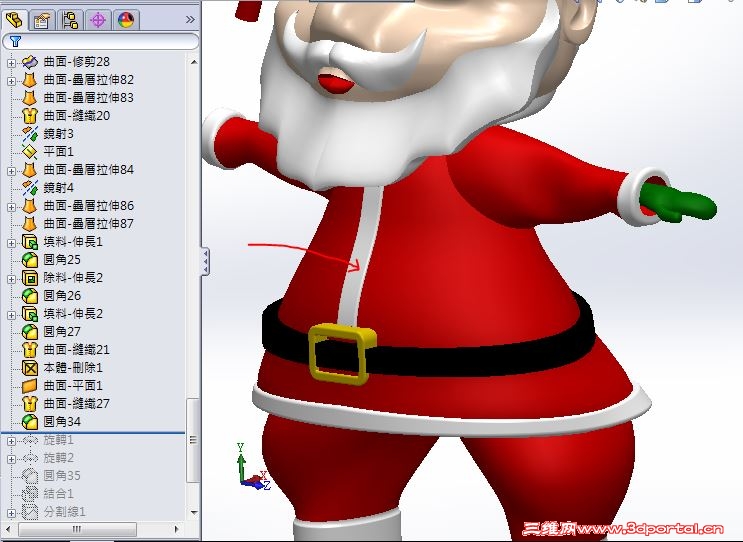Click the 圓角27 fillet icon
The height and width of the screenshot is (542, 743).
(30, 332)
